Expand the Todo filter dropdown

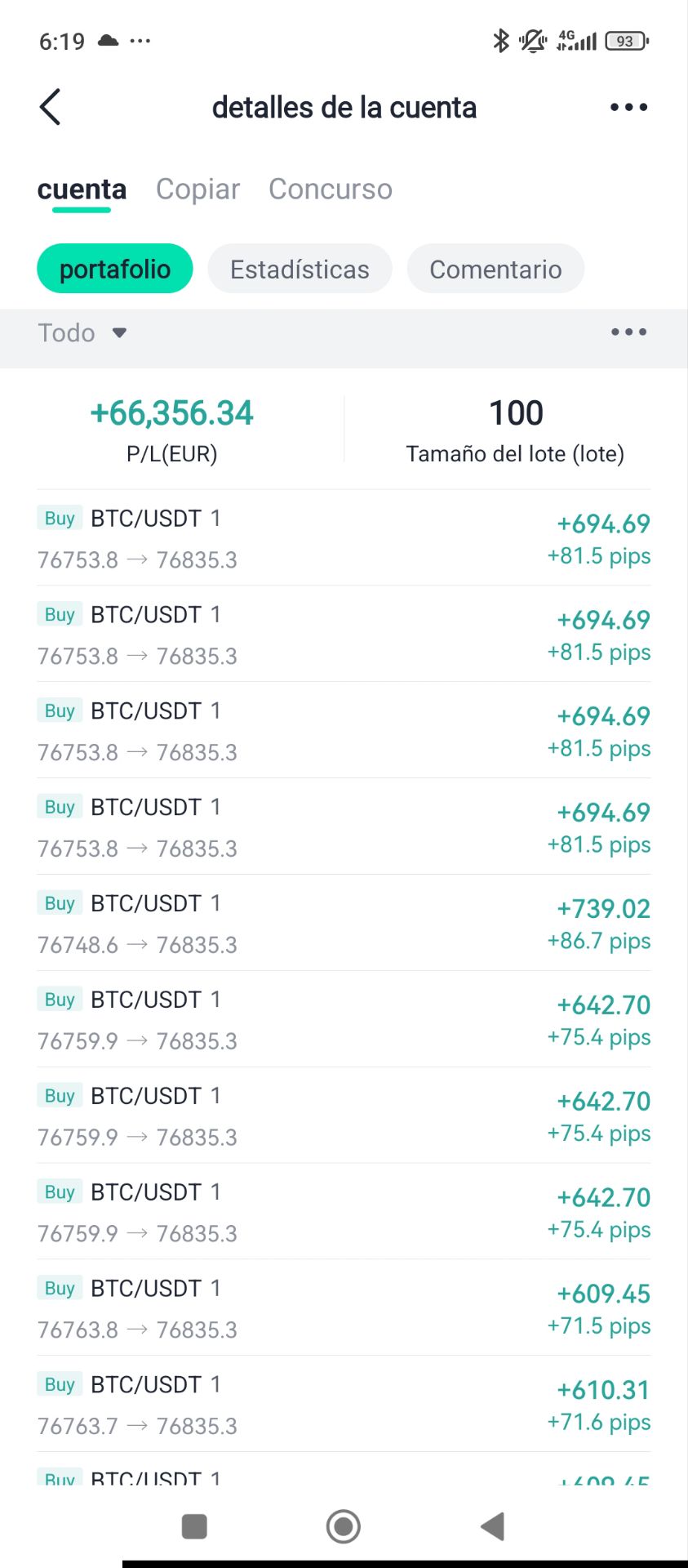click(x=82, y=333)
